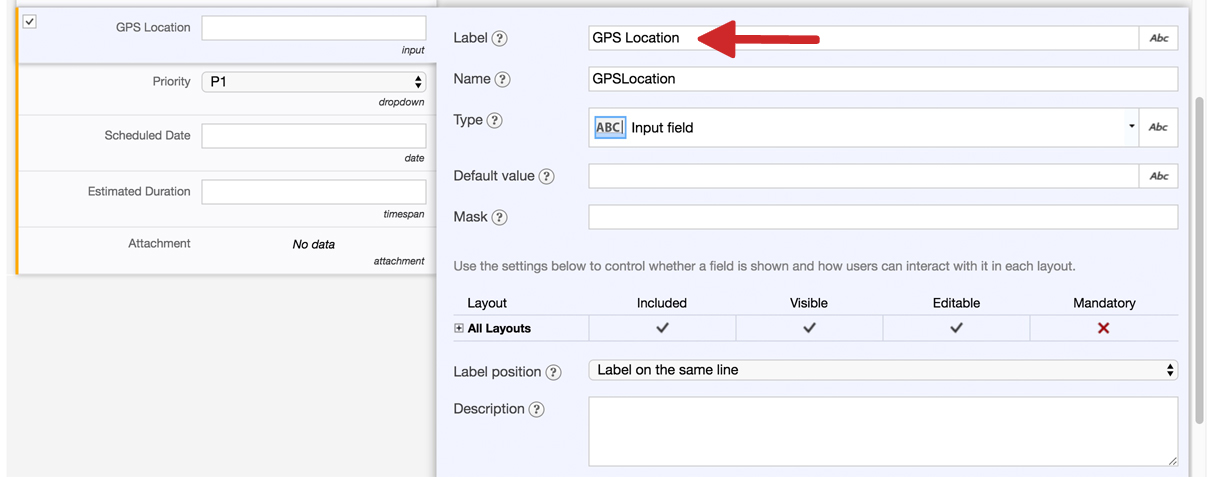Click the help icon next to Label
The height and width of the screenshot is (477, 1220).
tap(500, 39)
